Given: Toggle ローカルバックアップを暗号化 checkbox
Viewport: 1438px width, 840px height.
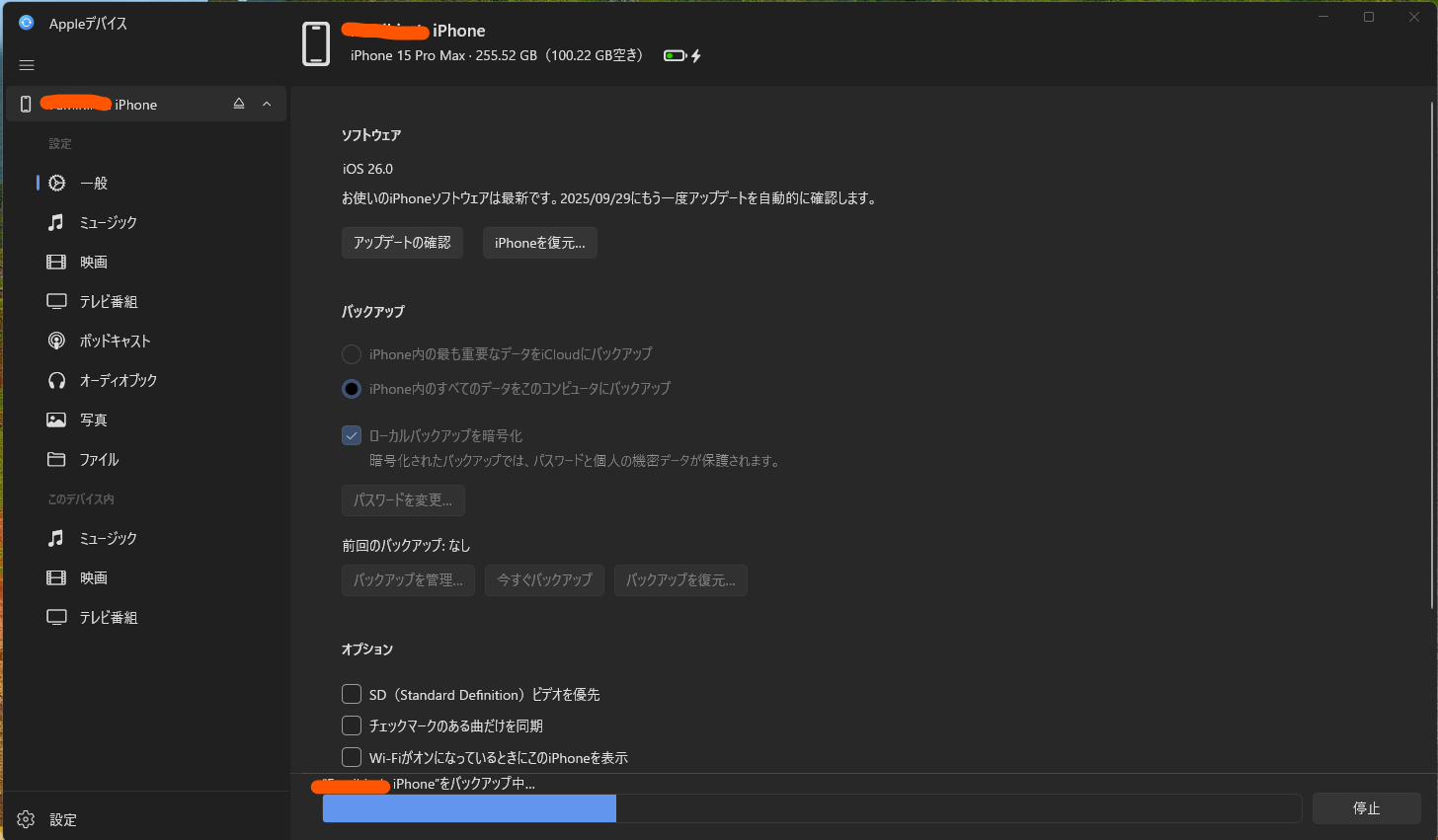Looking at the screenshot, I should (x=352, y=435).
